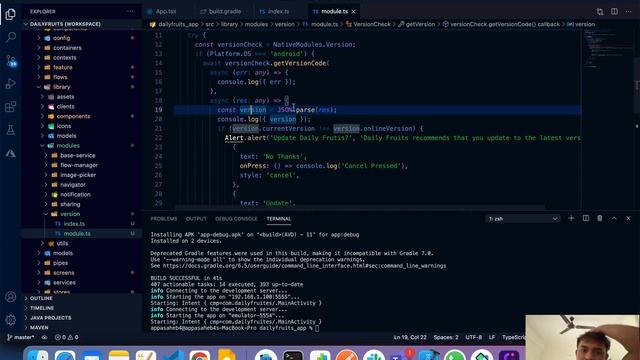Open the Search view in activity bar
The width and height of the screenshot is (640, 360).
11,38
